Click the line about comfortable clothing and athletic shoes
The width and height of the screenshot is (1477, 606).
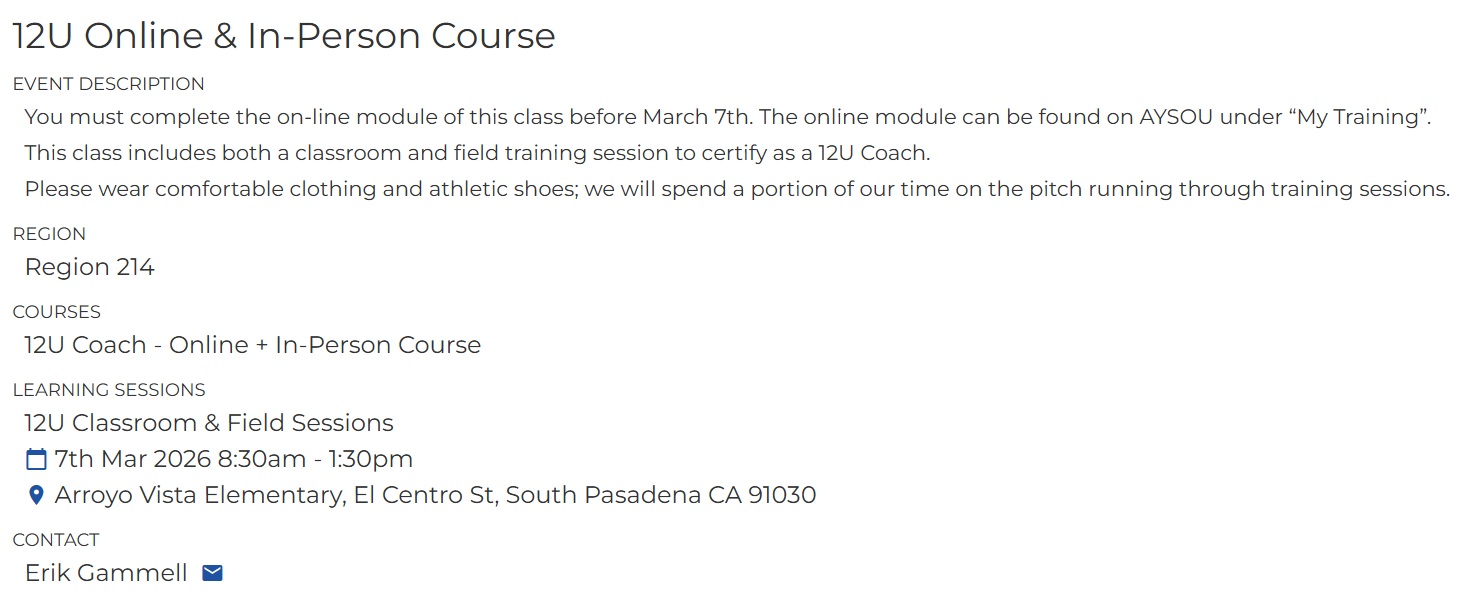(737, 189)
